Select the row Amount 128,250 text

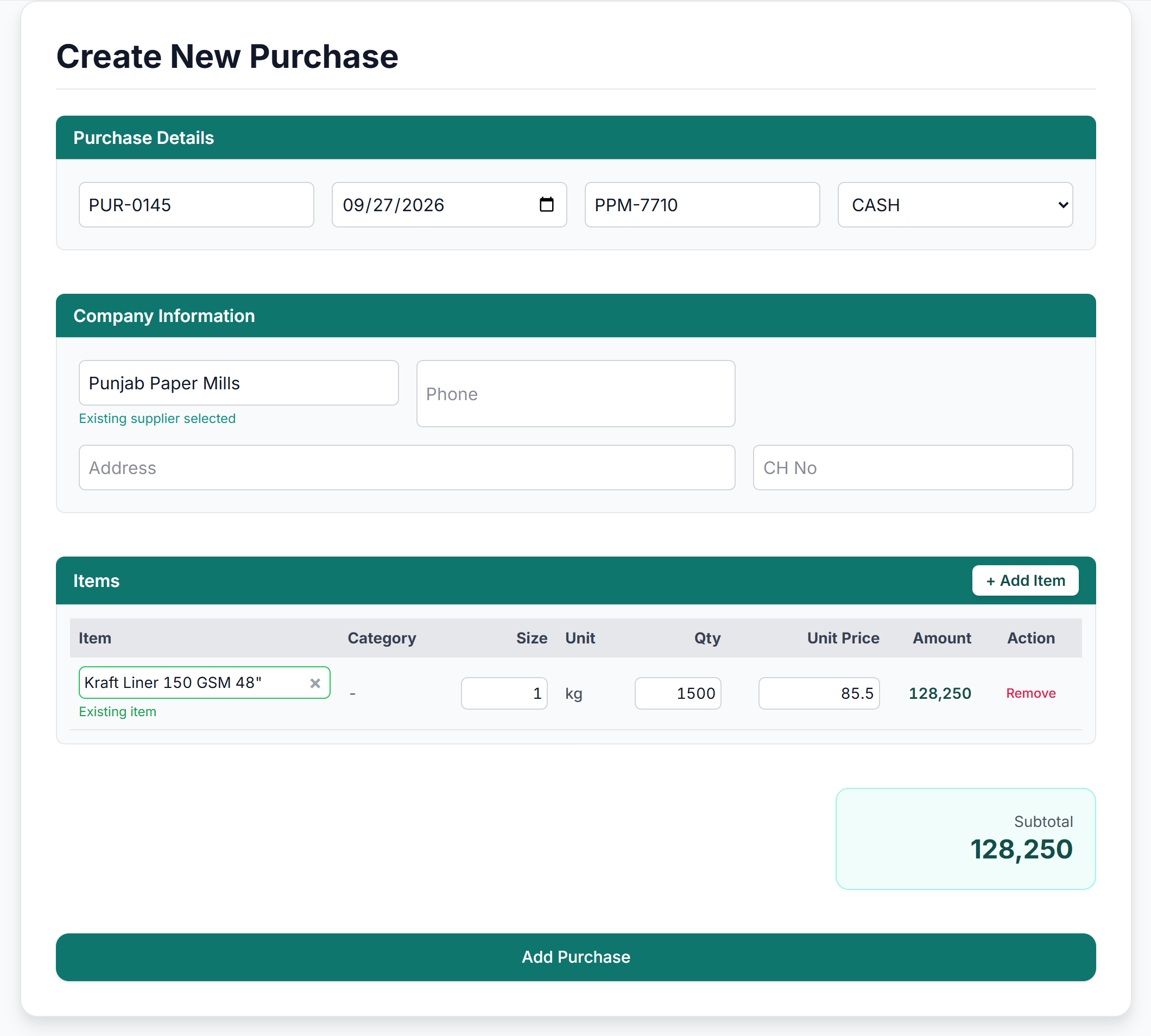point(939,693)
